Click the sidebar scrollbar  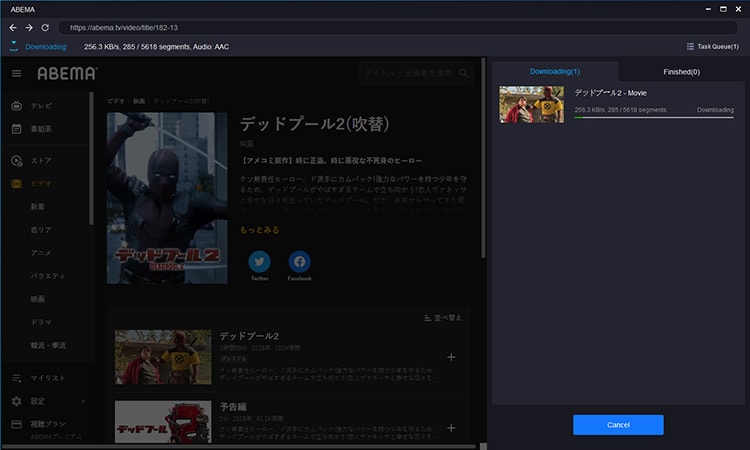tap(91, 158)
